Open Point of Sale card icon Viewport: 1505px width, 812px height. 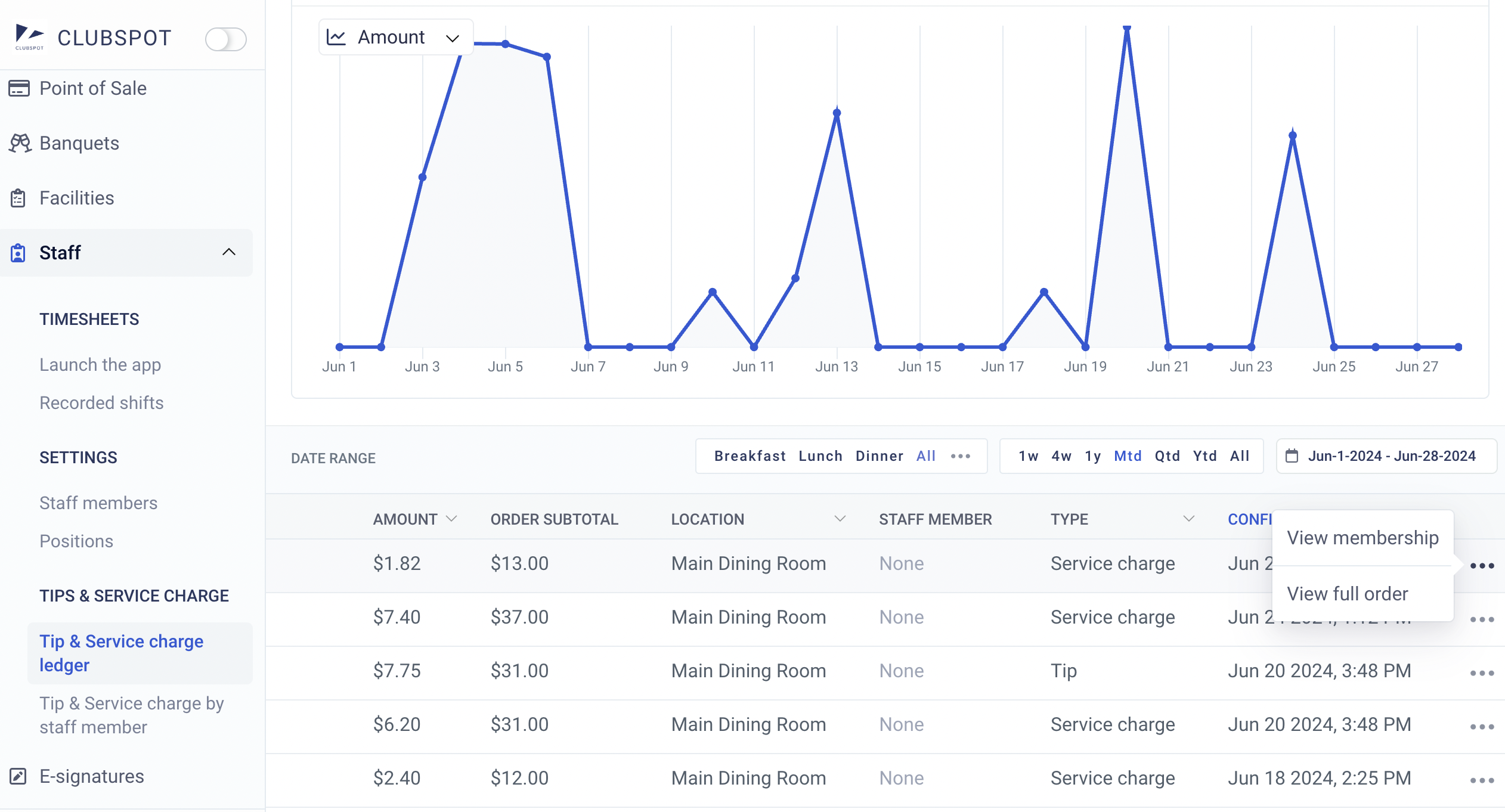18,88
